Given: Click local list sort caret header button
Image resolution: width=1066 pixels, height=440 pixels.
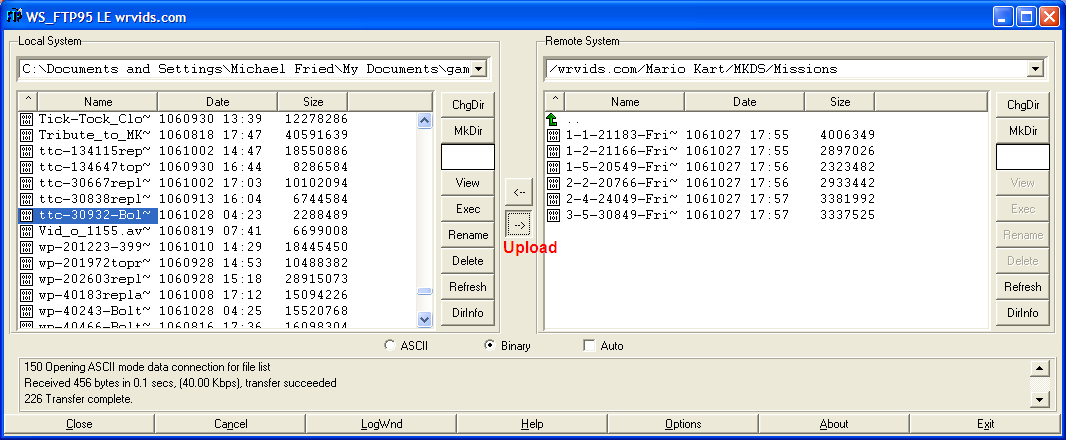Looking at the screenshot, I should click(27, 102).
